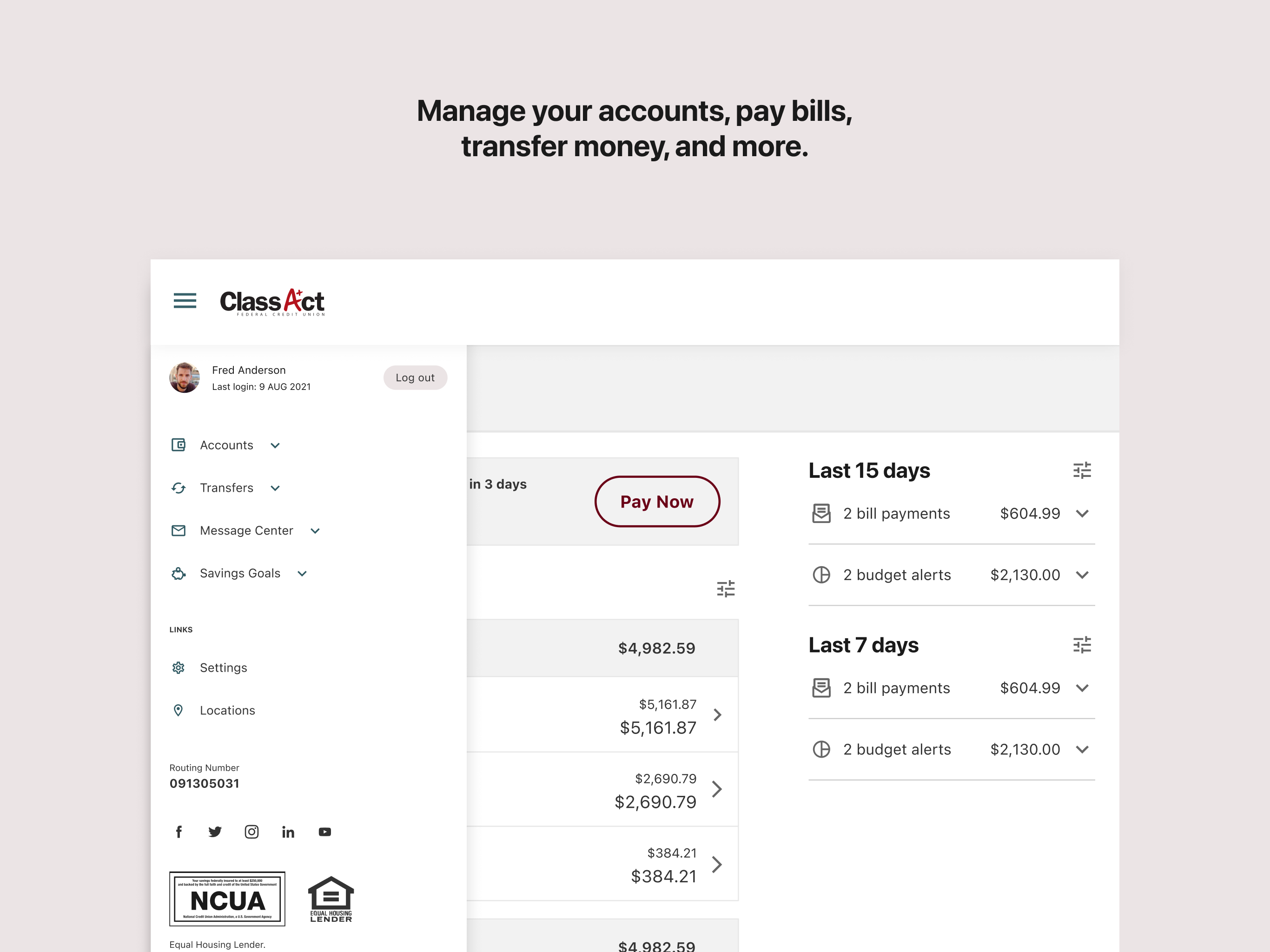
Task: Click the Class Act logo
Action: point(273,302)
